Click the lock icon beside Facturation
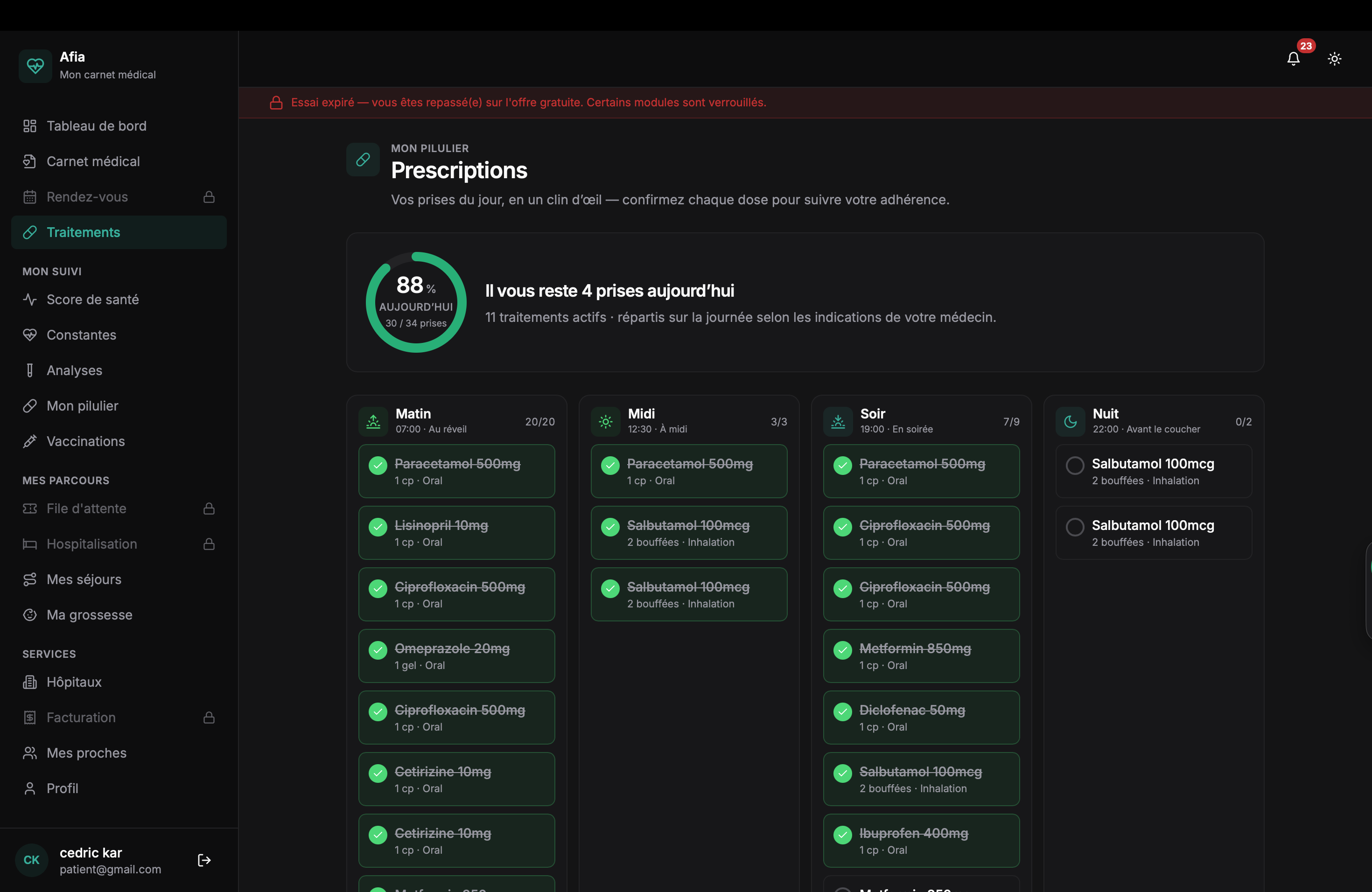The width and height of the screenshot is (1372, 892). [x=209, y=718]
